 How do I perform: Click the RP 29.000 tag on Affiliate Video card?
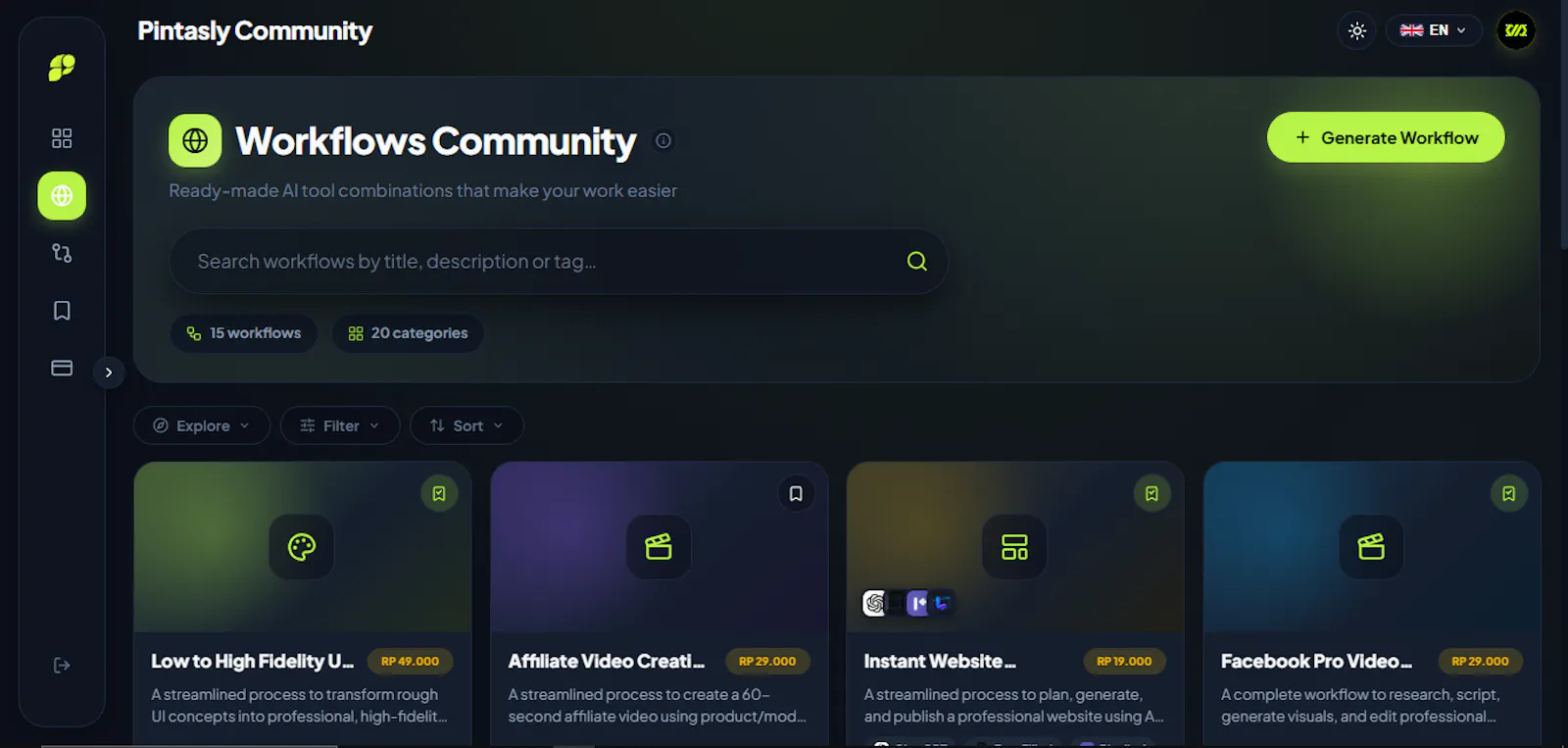[767, 662]
